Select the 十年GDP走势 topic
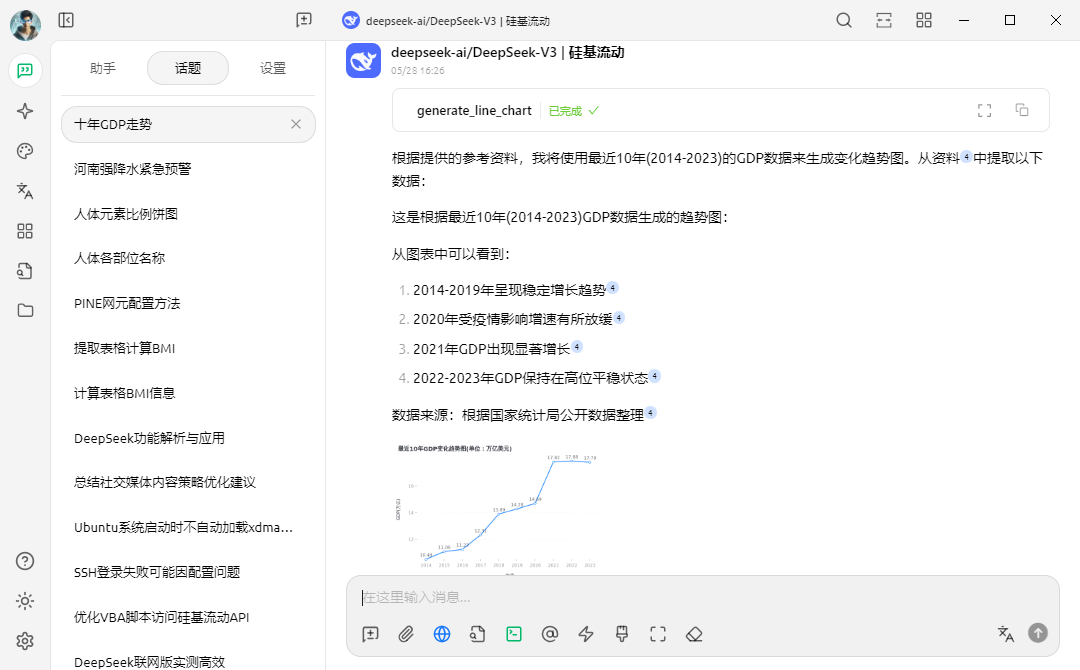This screenshot has width=1080, height=670. (x=188, y=125)
